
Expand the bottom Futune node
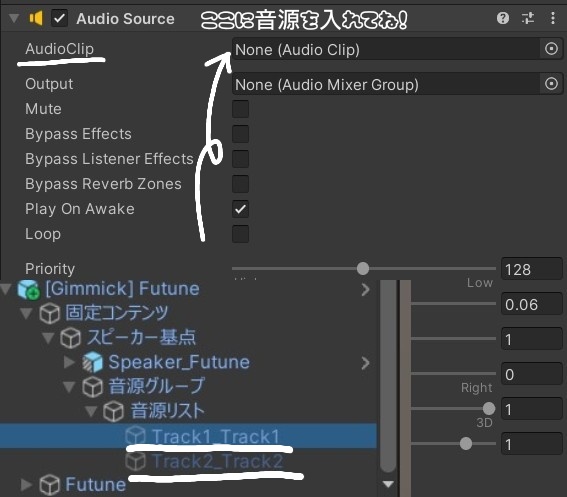26,485
